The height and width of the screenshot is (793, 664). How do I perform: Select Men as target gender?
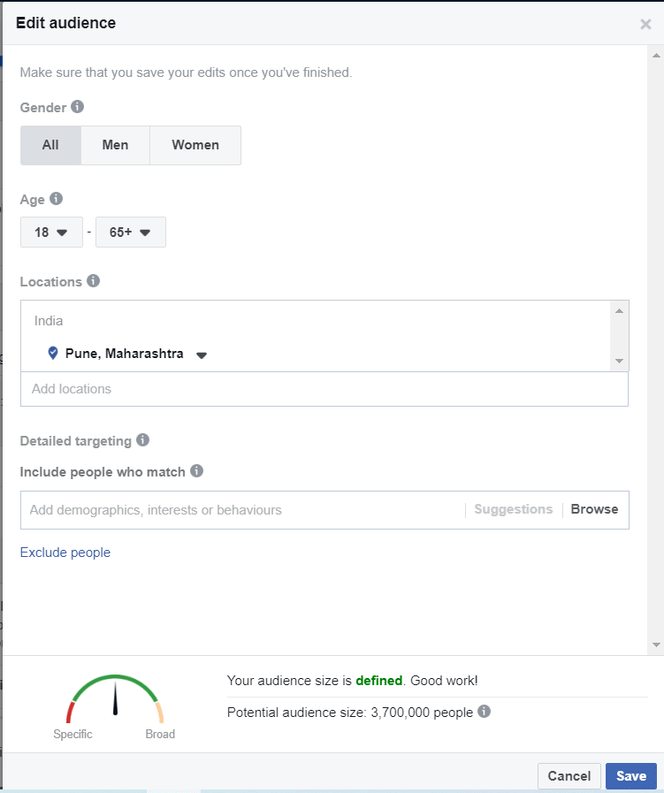coord(115,145)
